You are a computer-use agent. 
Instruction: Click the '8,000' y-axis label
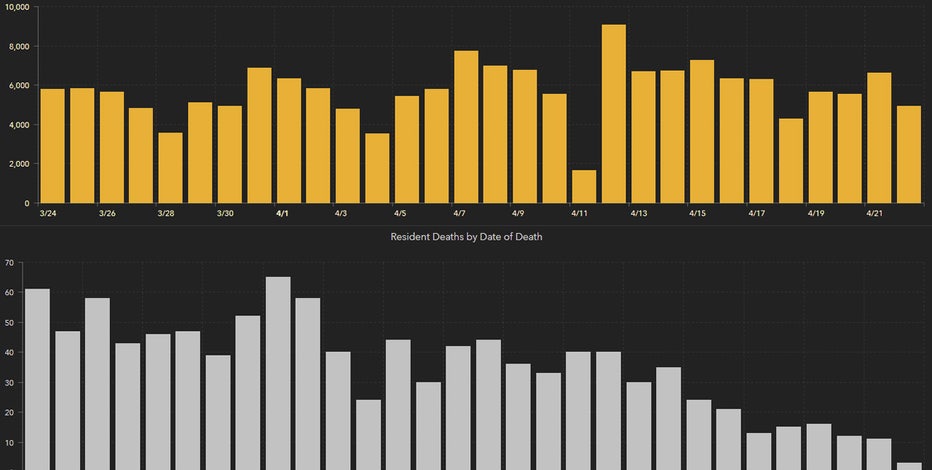click(x=19, y=46)
